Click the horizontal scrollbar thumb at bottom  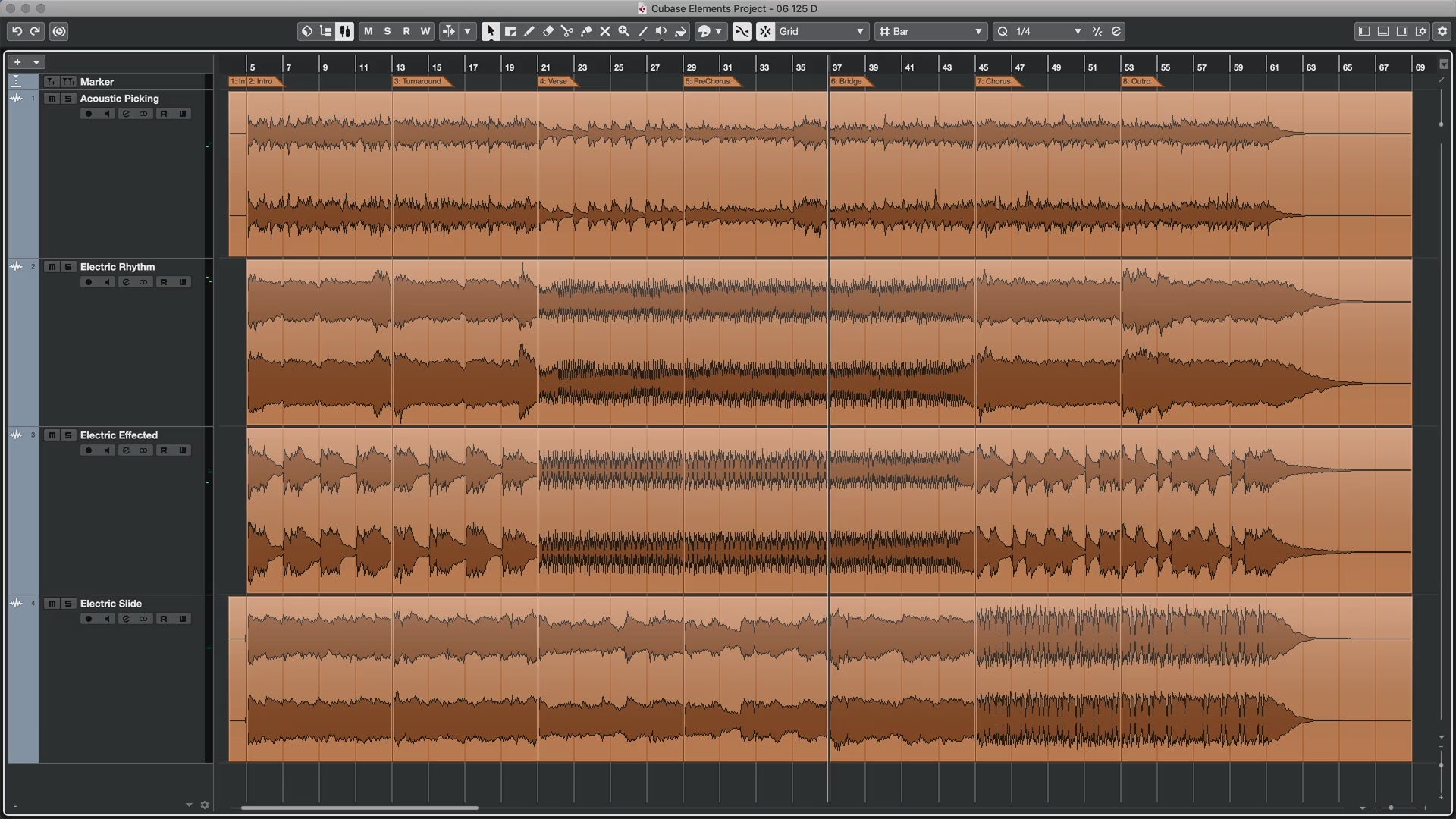359,808
